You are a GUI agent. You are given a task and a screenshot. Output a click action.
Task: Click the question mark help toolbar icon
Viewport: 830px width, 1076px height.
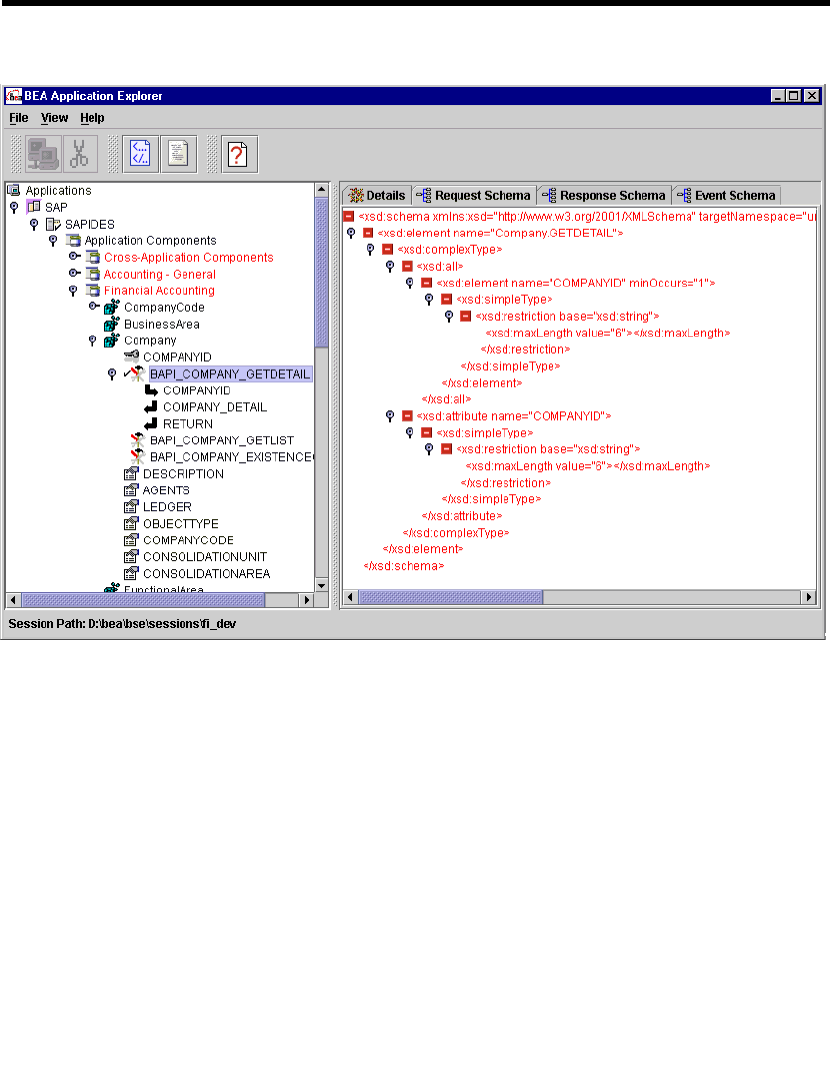(x=238, y=154)
